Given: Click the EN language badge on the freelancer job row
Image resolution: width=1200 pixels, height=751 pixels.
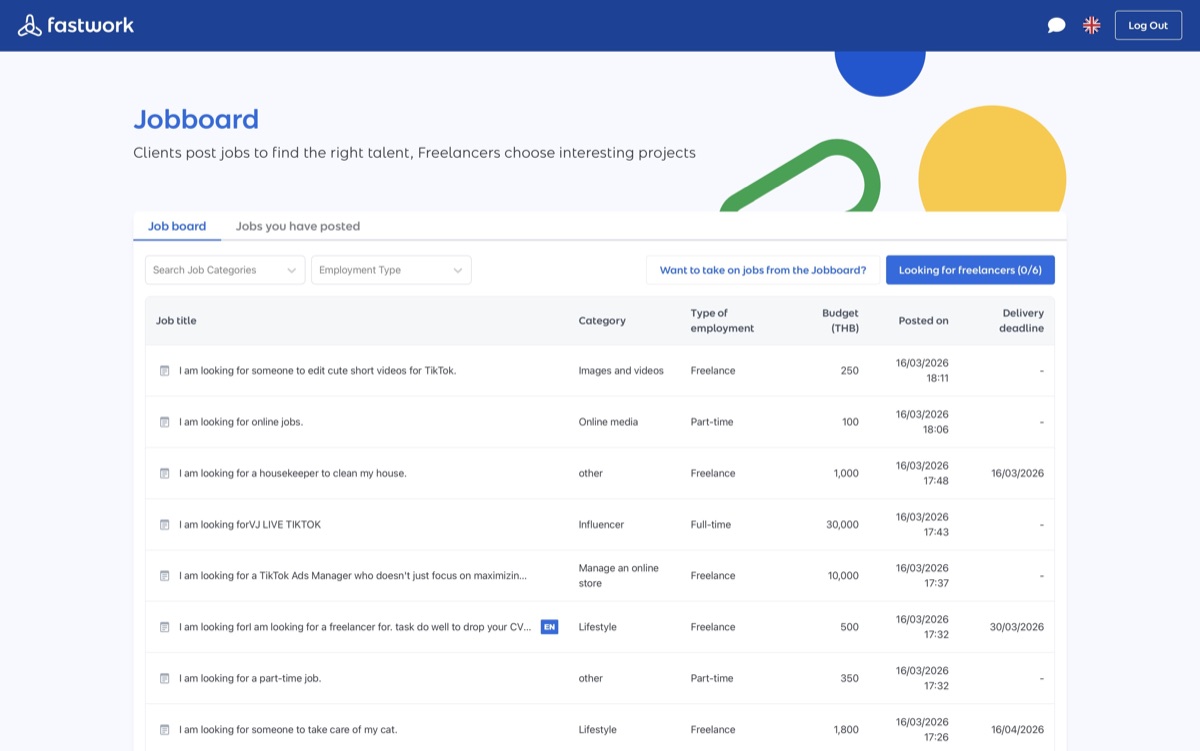Looking at the screenshot, I should [548, 627].
